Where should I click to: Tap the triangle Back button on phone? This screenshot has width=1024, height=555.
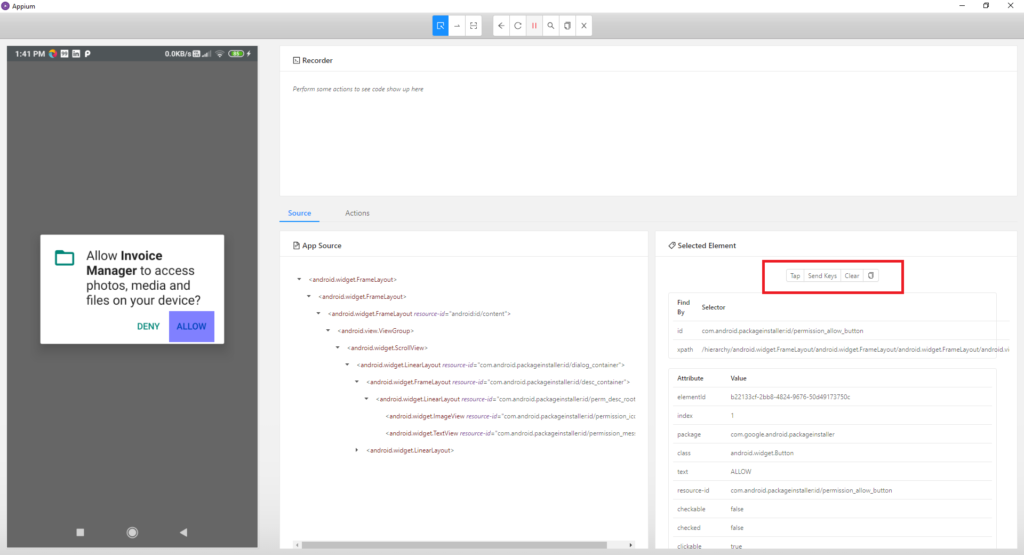tap(184, 532)
